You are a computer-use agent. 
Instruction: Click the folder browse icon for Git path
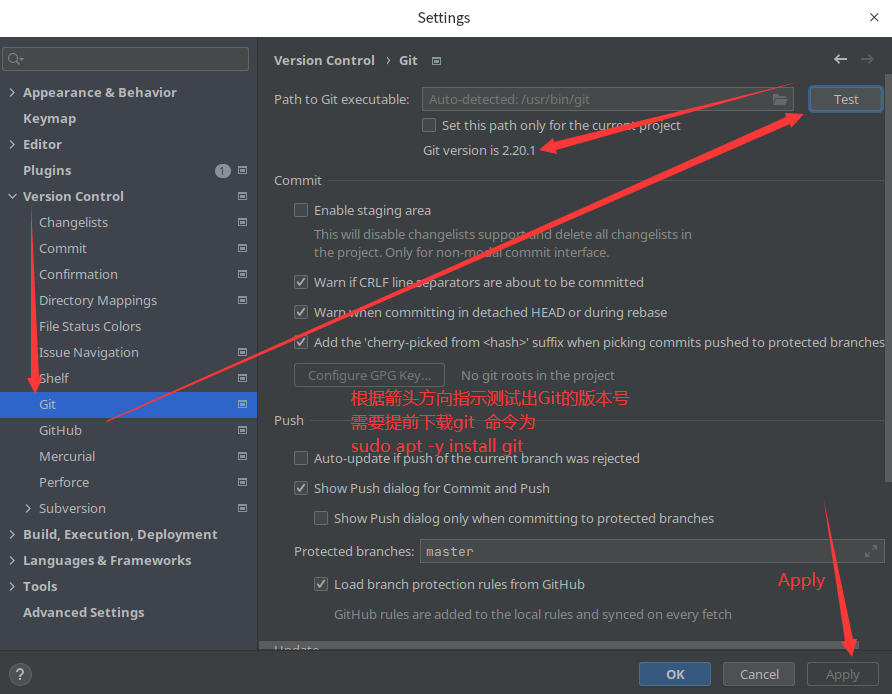(x=779, y=100)
